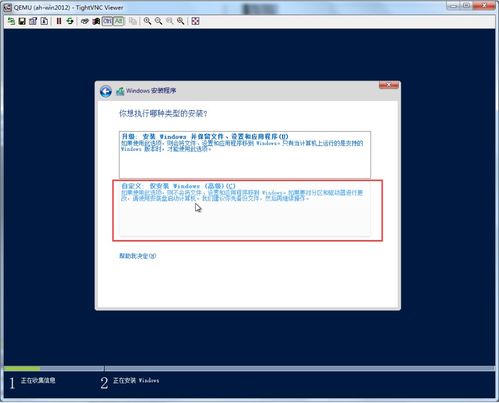Select the Upgrade installation option
This screenshot has height=403, width=499.
tap(245, 155)
